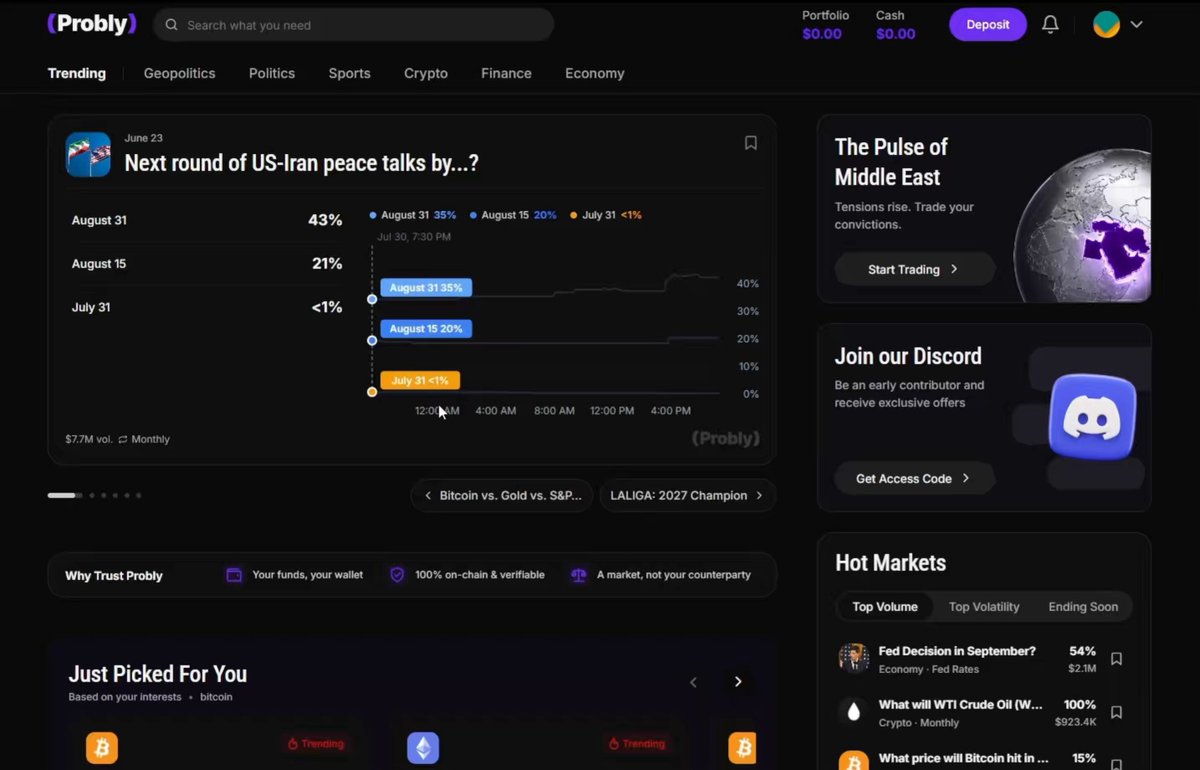This screenshot has height=770, width=1200.
Task: Click Get Access Code button
Action: click(x=914, y=478)
